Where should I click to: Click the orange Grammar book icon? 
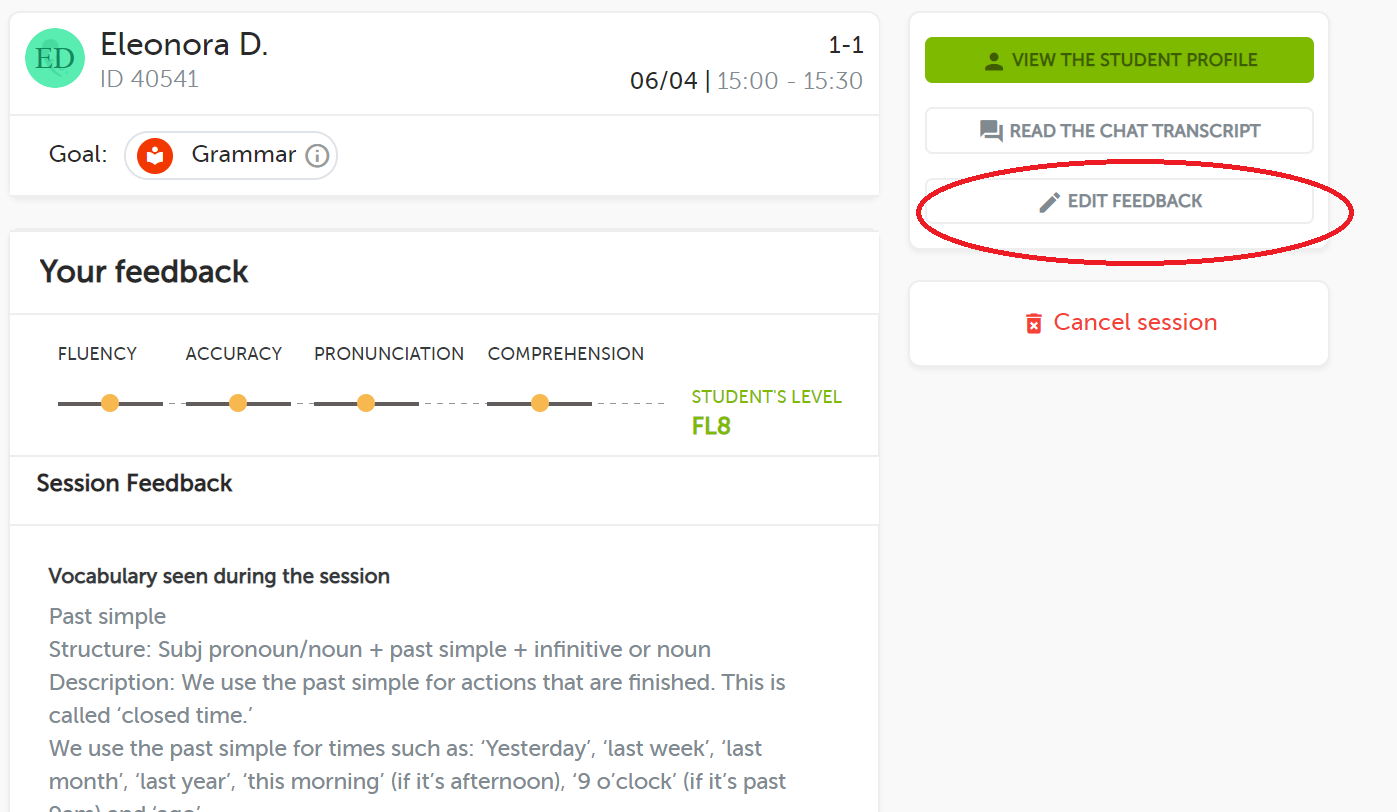pyautogui.click(x=155, y=156)
